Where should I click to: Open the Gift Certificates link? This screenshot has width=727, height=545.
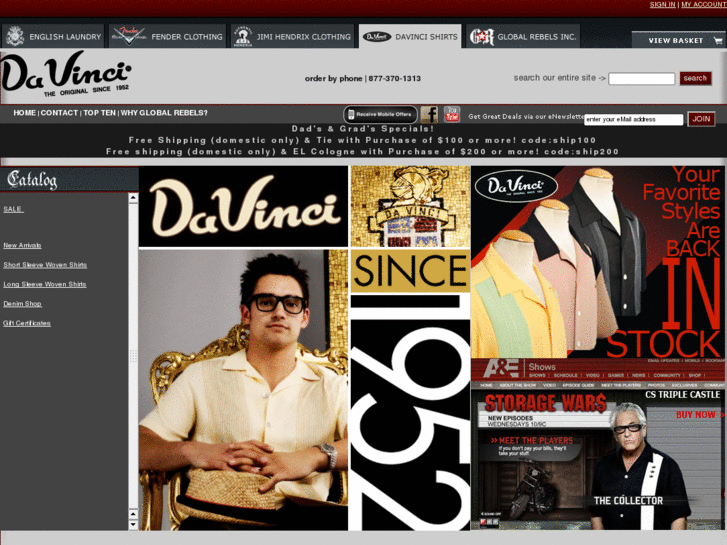click(x=27, y=323)
